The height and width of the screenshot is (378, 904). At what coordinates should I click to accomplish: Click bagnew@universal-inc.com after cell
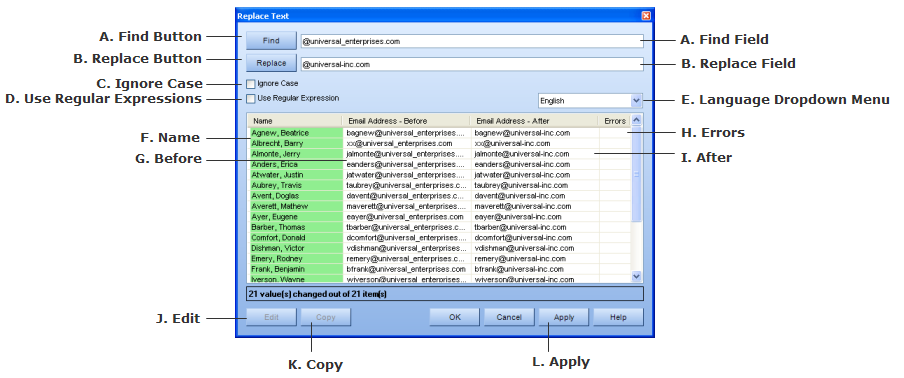(534, 133)
